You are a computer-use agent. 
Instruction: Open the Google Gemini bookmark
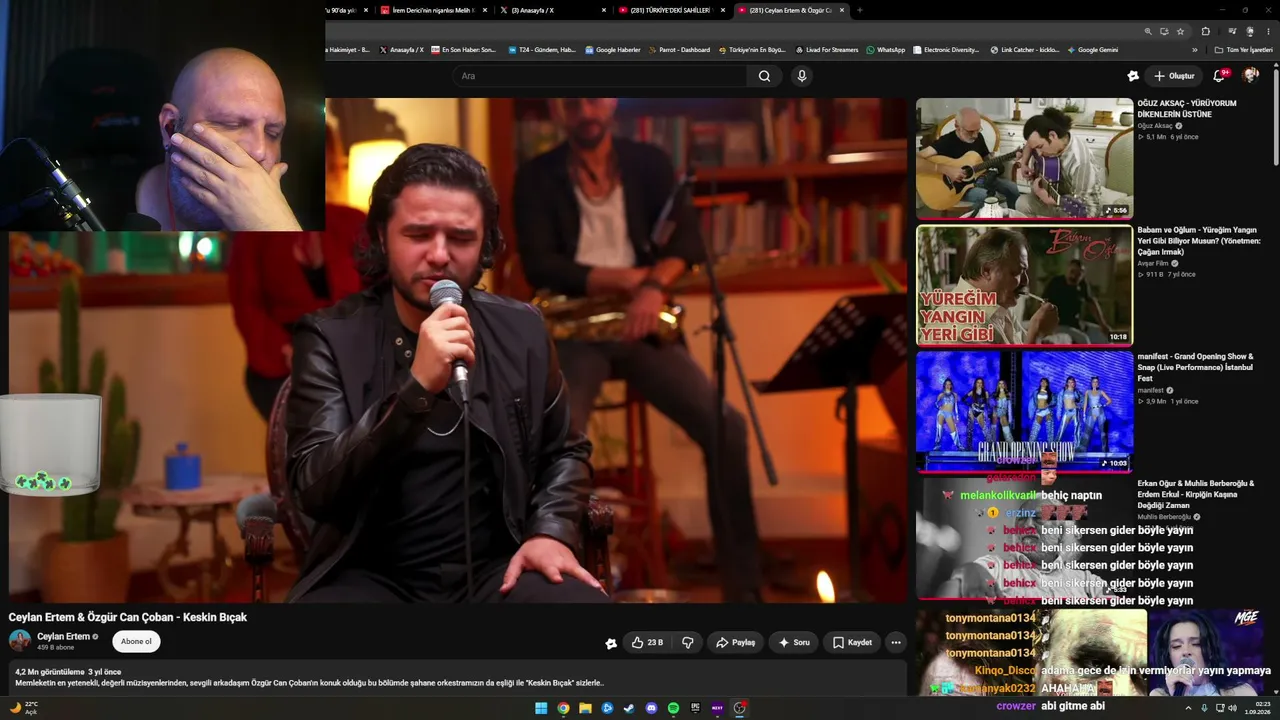click(1093, 50)
